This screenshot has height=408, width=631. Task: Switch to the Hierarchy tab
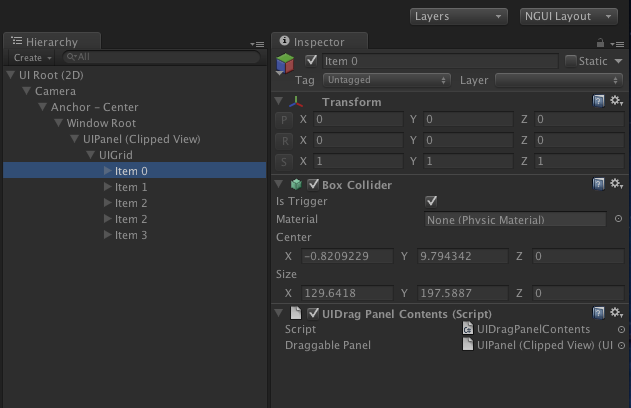52,41
